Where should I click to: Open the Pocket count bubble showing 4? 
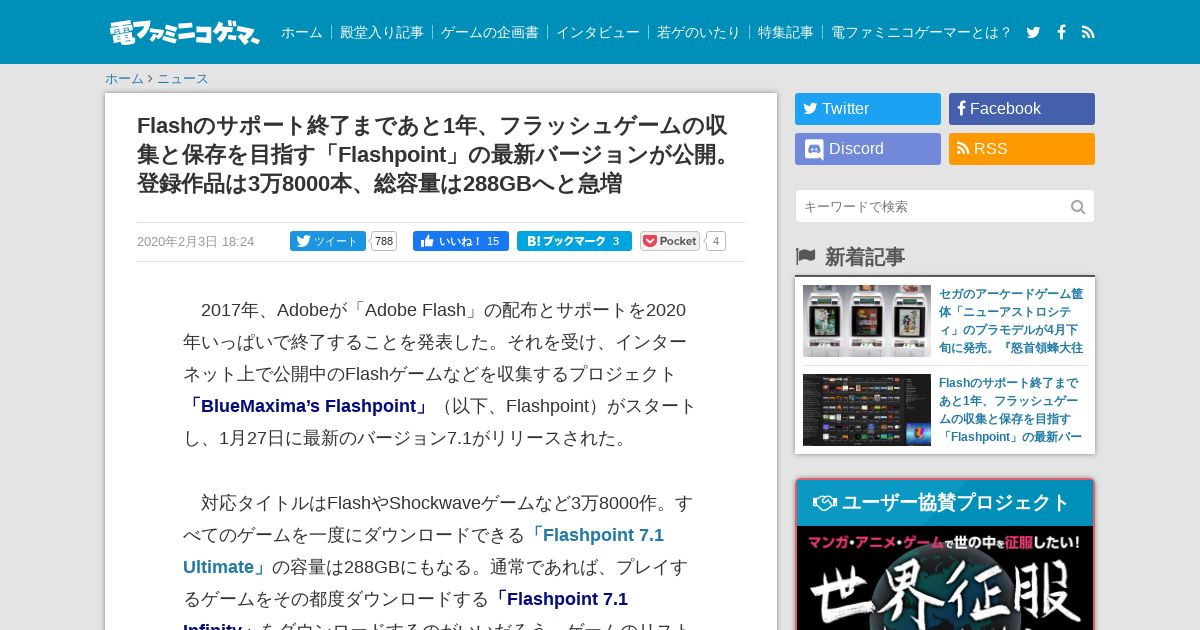point(715,241)
